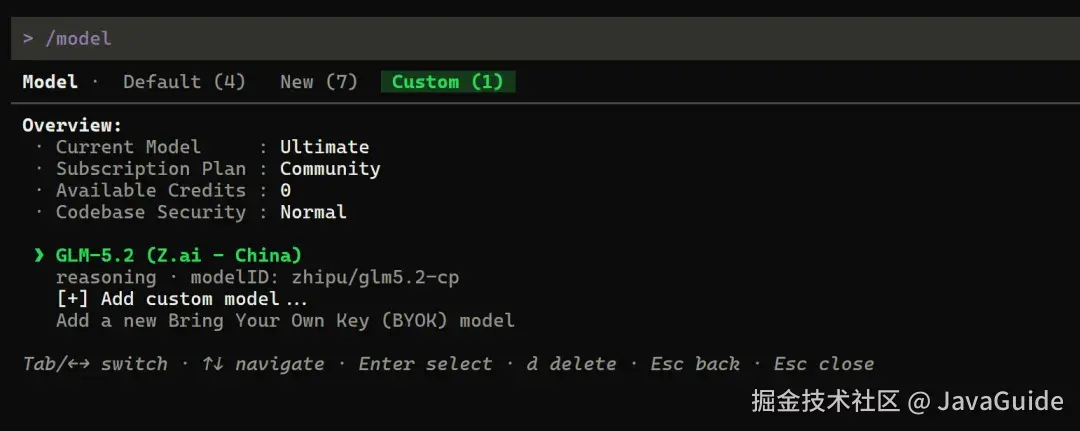Click the Current Model Ultimate value
Viewport: 1080px width, 431px height.
tap(324, 147)
